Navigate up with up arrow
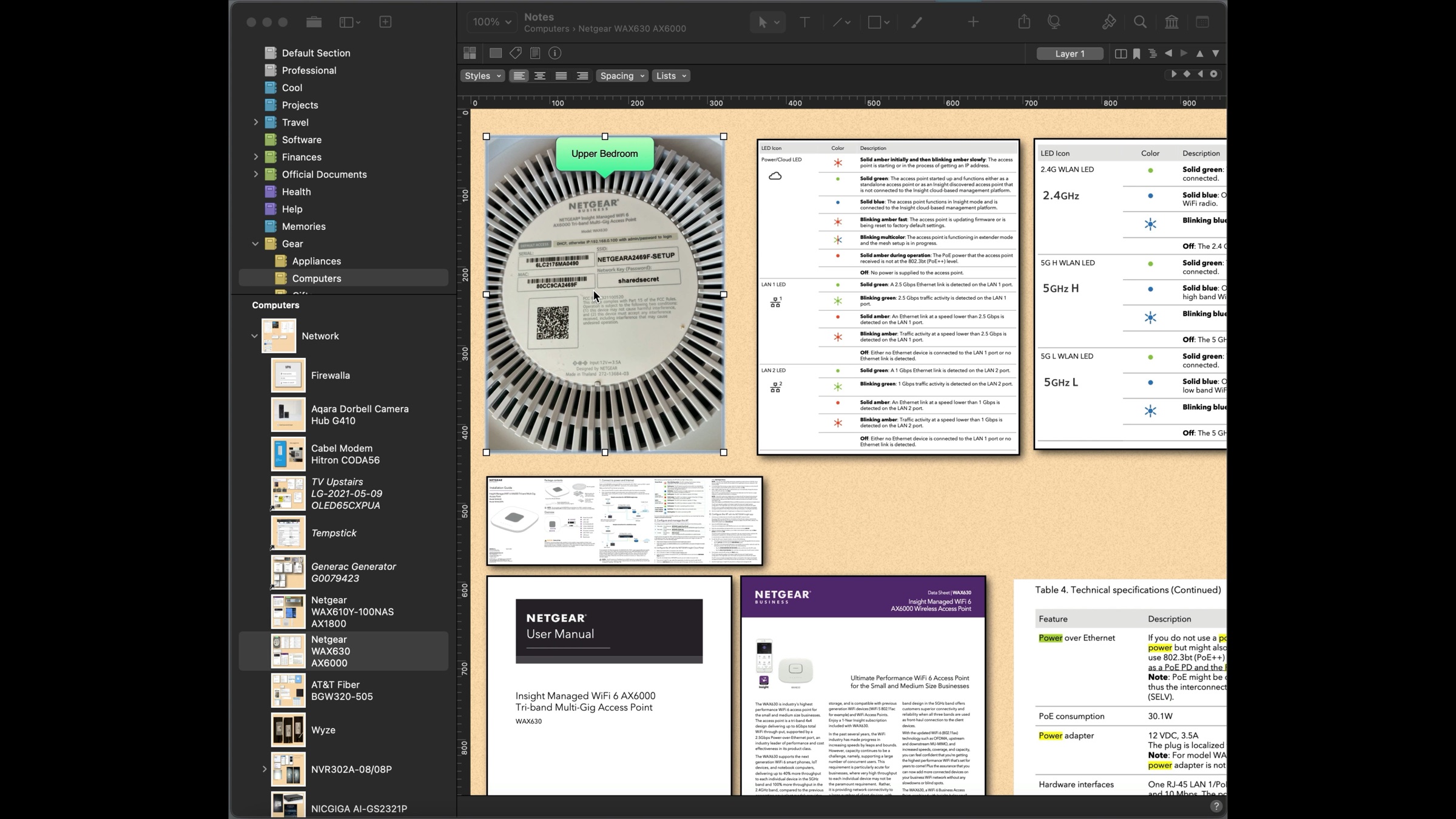The height and width of the screenshot is (819, 1456). pos(1199,53)
